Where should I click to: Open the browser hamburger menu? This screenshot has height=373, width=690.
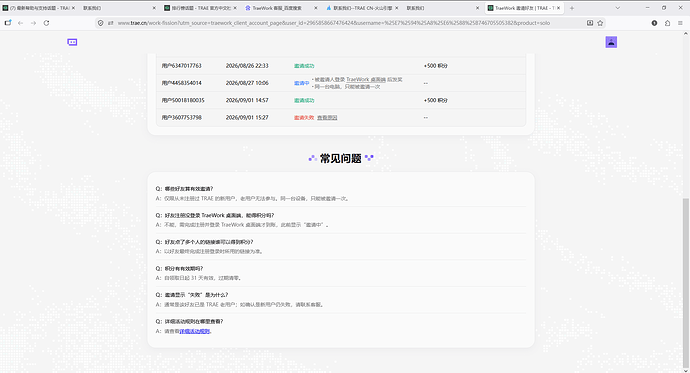click(x=680, y=23)
